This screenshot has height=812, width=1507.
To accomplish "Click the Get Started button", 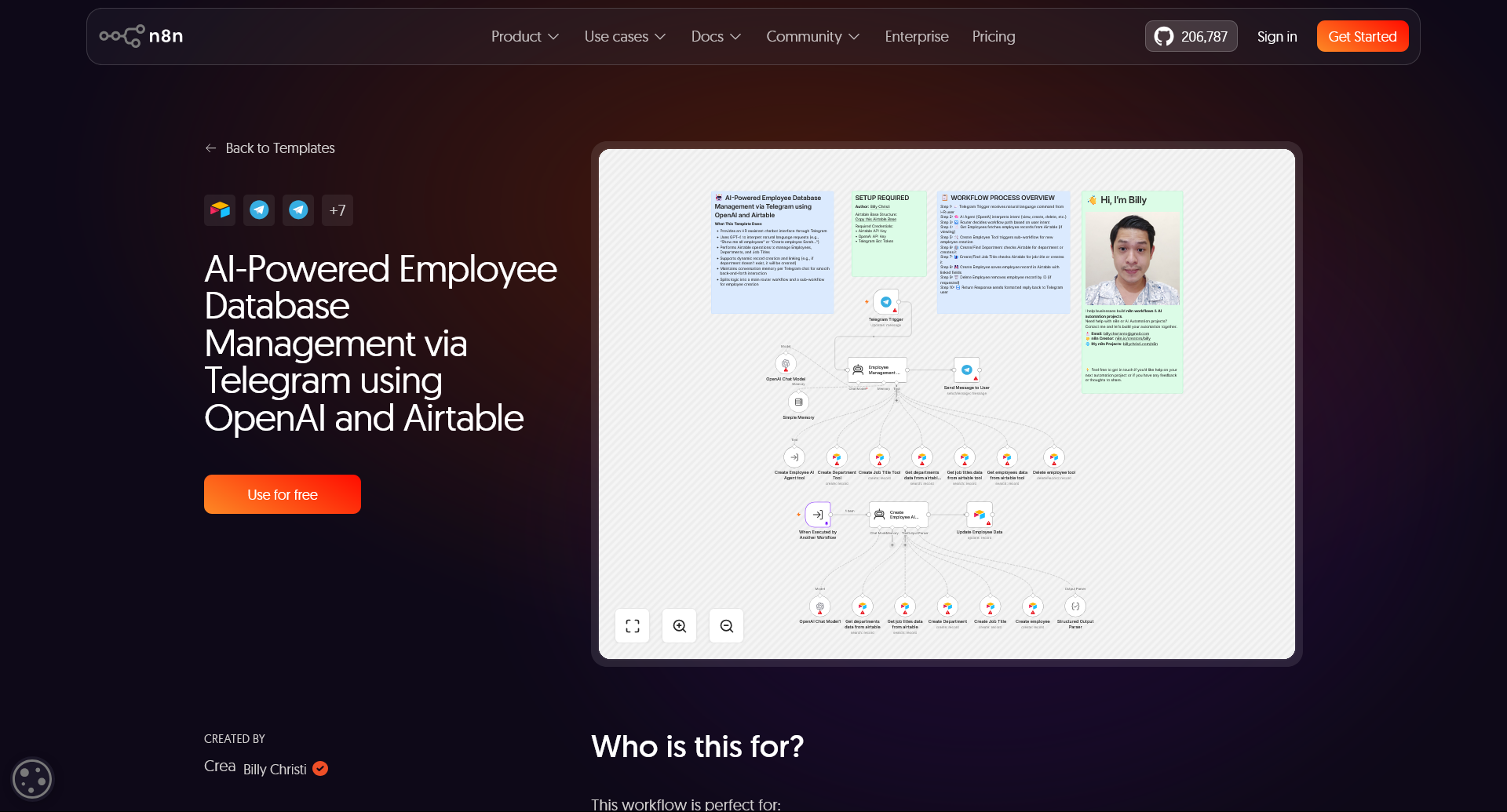I will coord(1363,36).
